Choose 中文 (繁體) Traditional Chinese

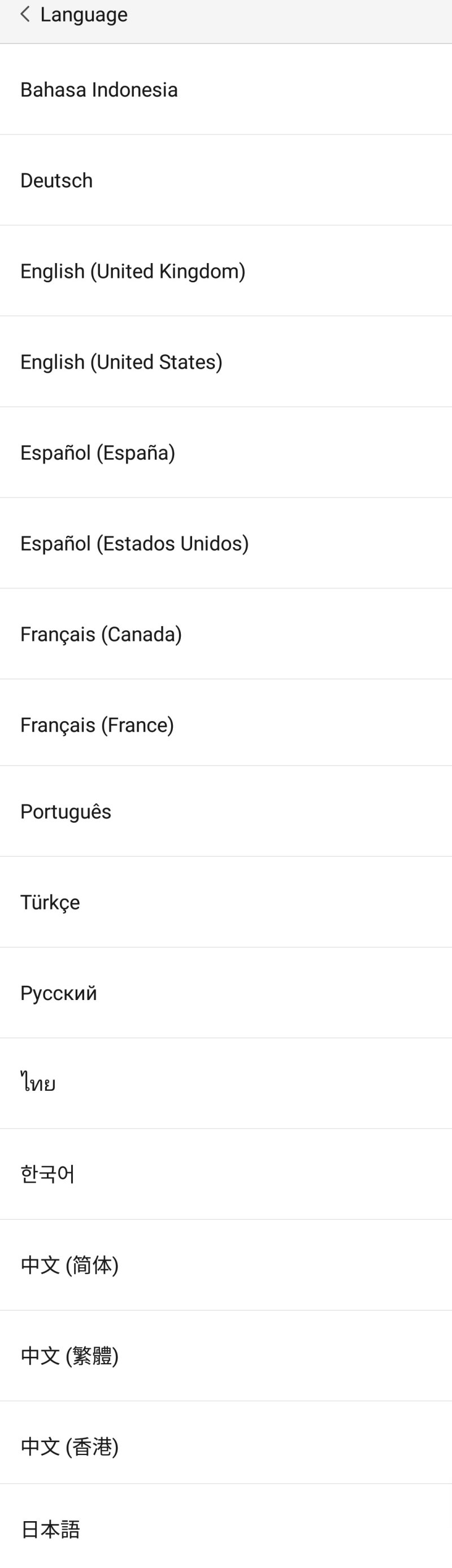pos(69,1356)
